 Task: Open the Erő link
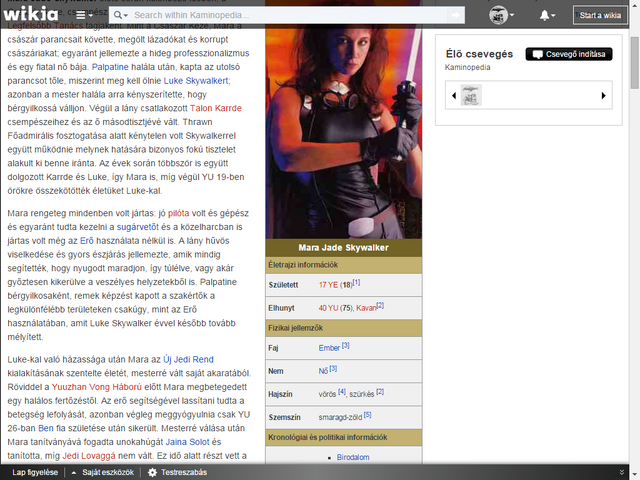point(87,241)
